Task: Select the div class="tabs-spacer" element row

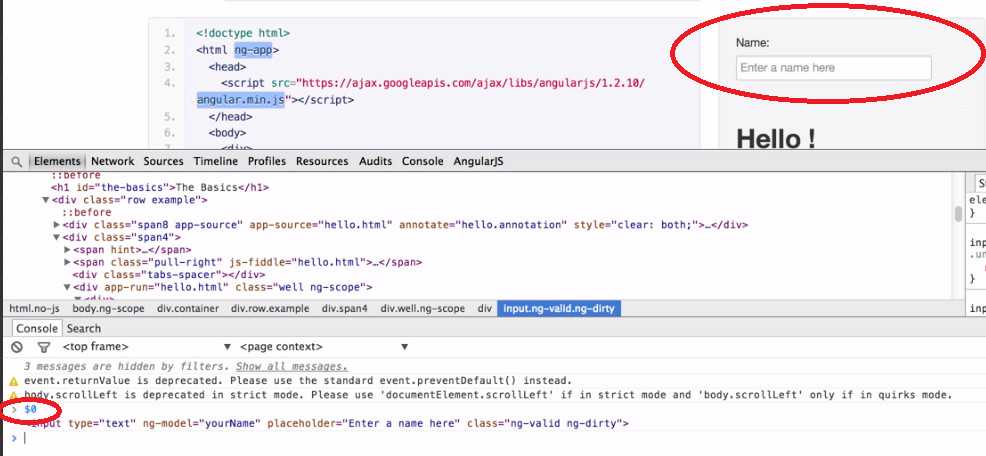Action: click(x=169, y=275)
